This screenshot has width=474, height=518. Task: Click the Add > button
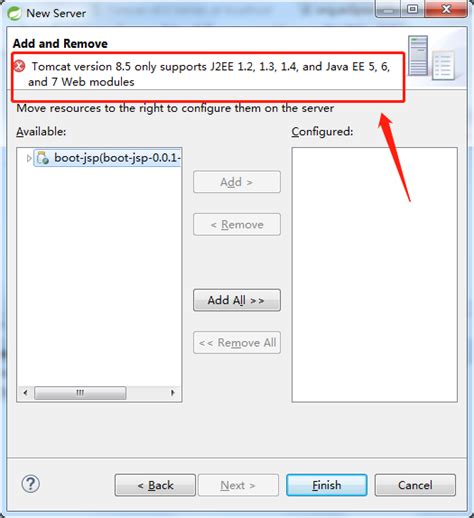(x=237, y=182)
